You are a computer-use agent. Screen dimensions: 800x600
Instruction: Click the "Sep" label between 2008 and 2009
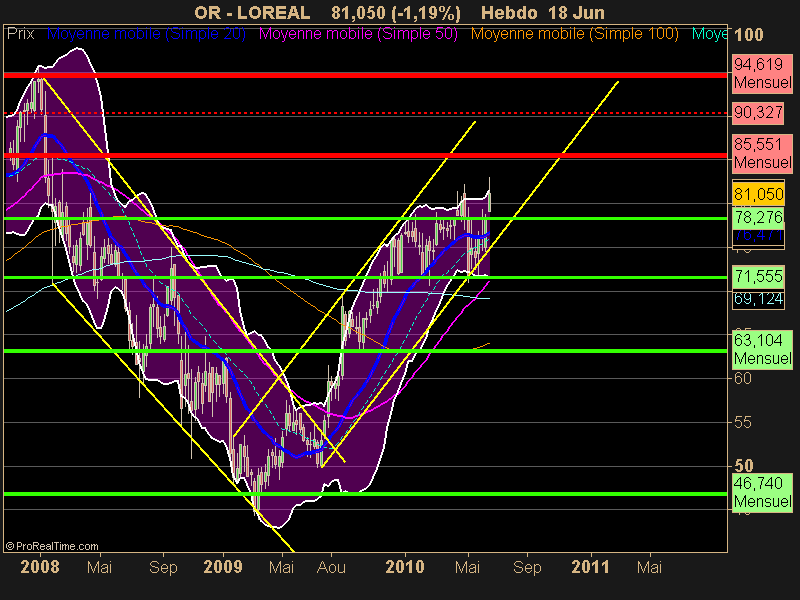(163, 567)
